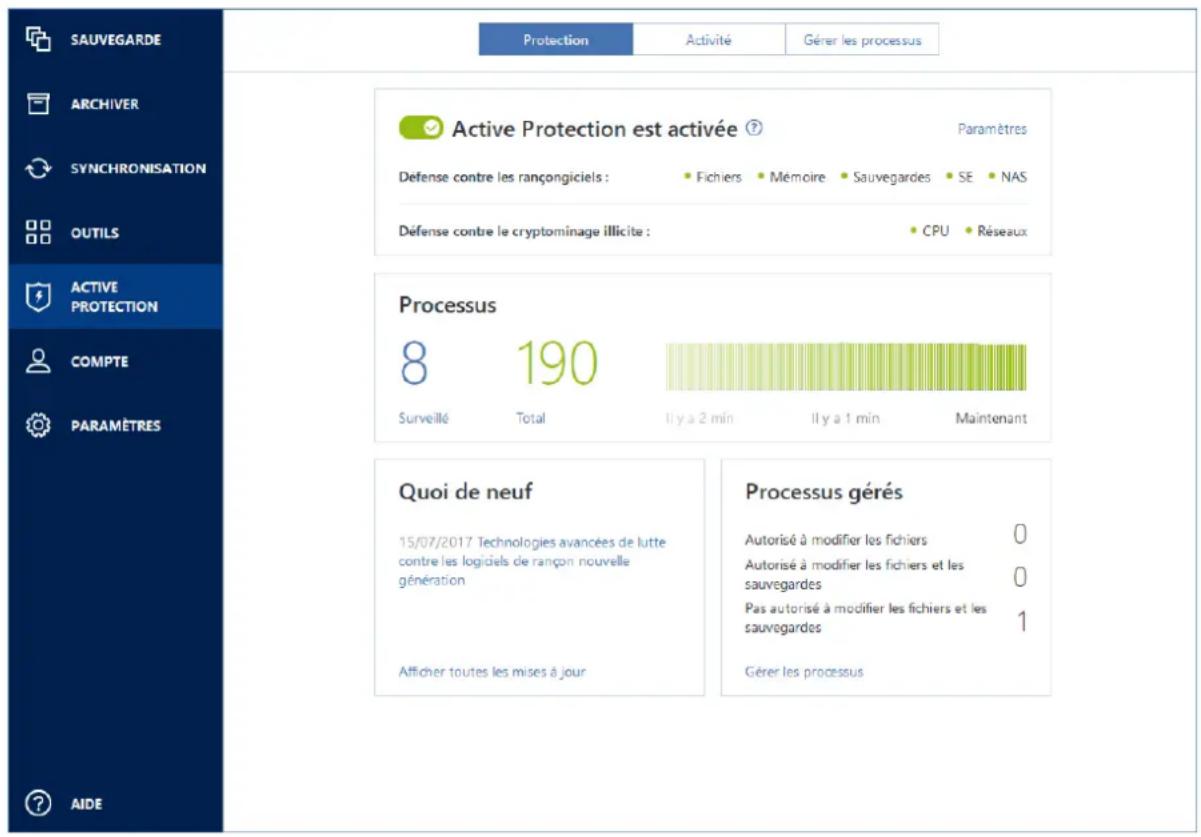Viewport: 1201px width, 837px height.
Task: Click the SE defense indicator
Action: click(959, 177)
